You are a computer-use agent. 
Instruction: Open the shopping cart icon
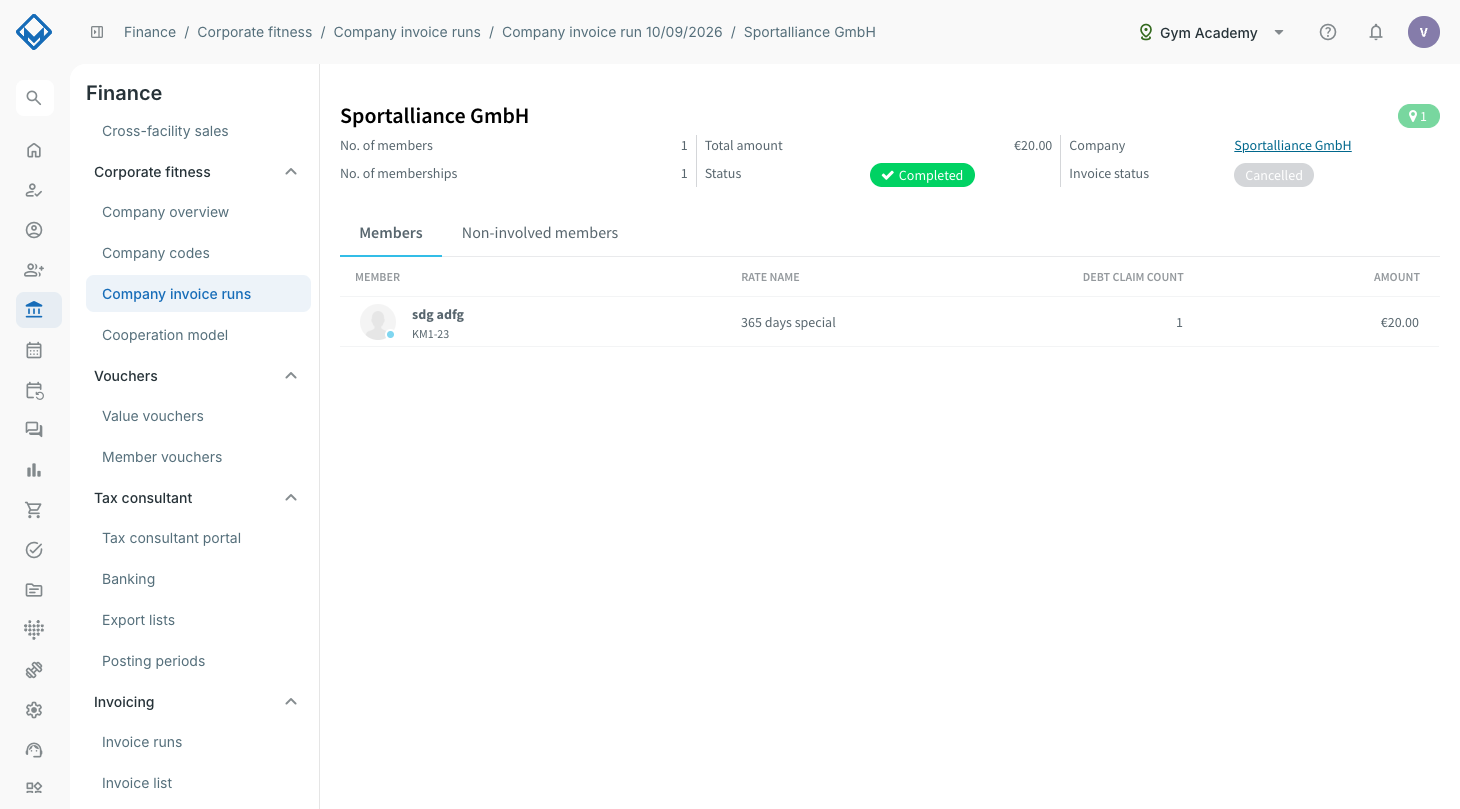click(x=34, y=510)
